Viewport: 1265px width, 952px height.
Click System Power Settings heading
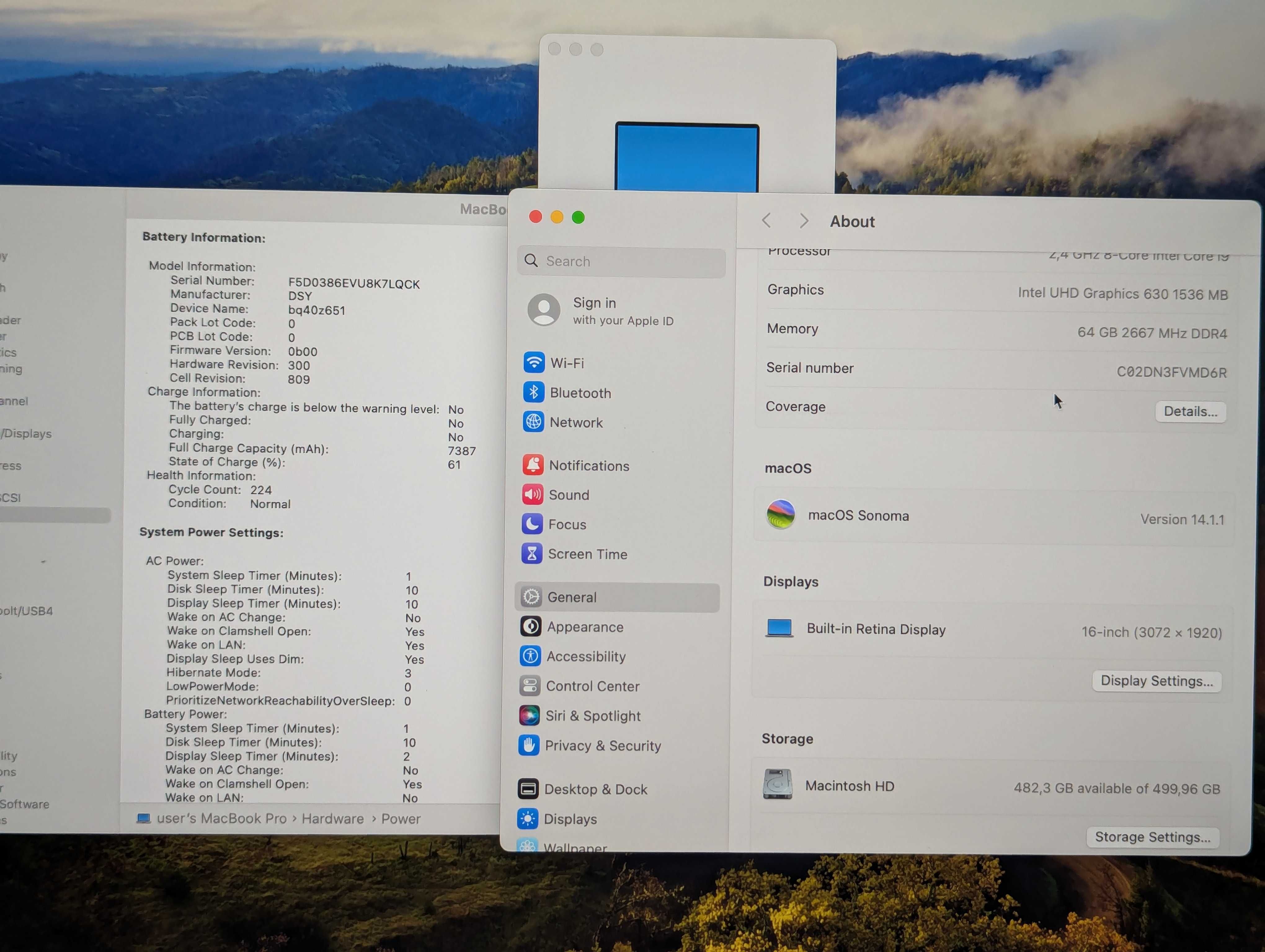coord(211,532)
